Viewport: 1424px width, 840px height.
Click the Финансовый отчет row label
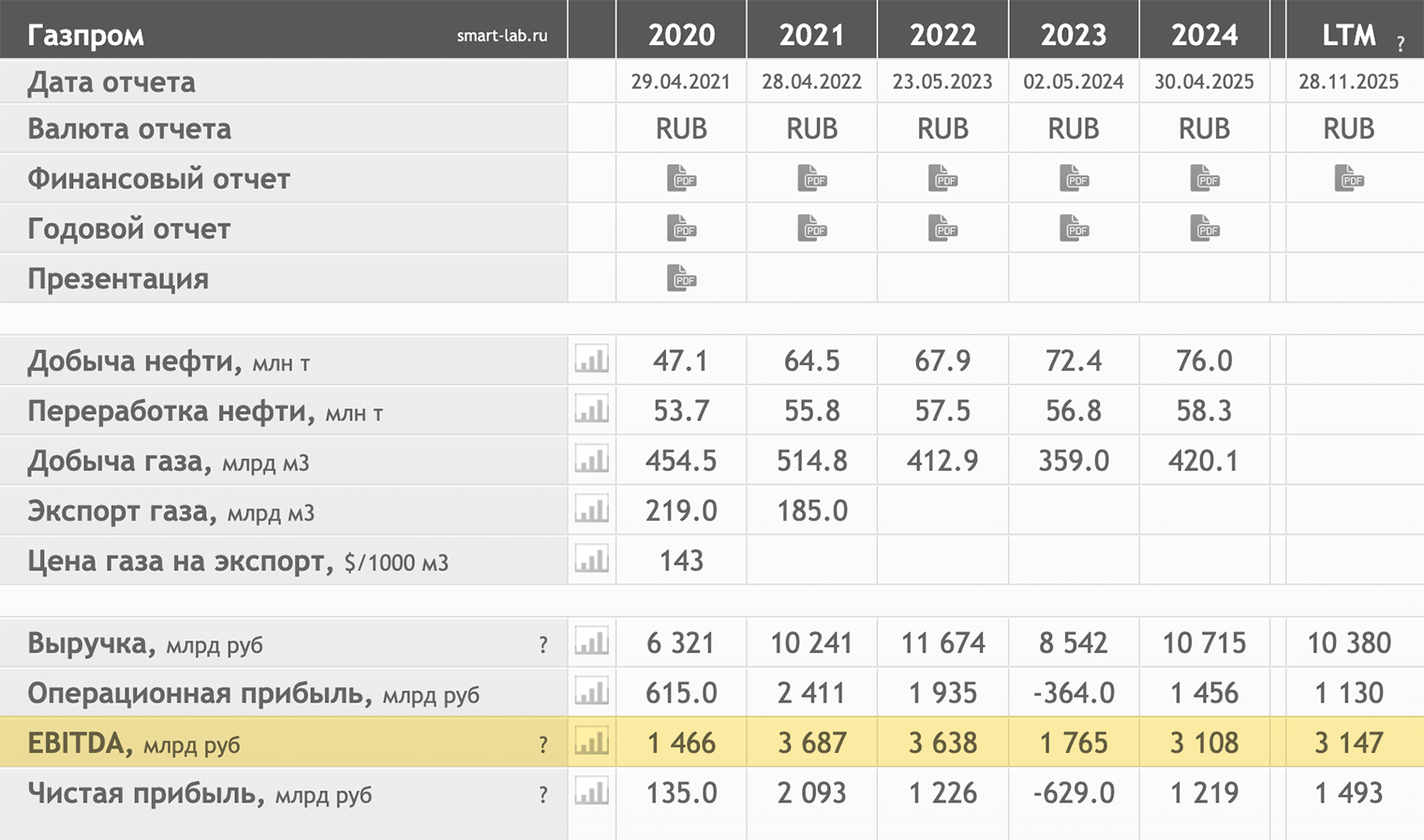tap(158, 179)
